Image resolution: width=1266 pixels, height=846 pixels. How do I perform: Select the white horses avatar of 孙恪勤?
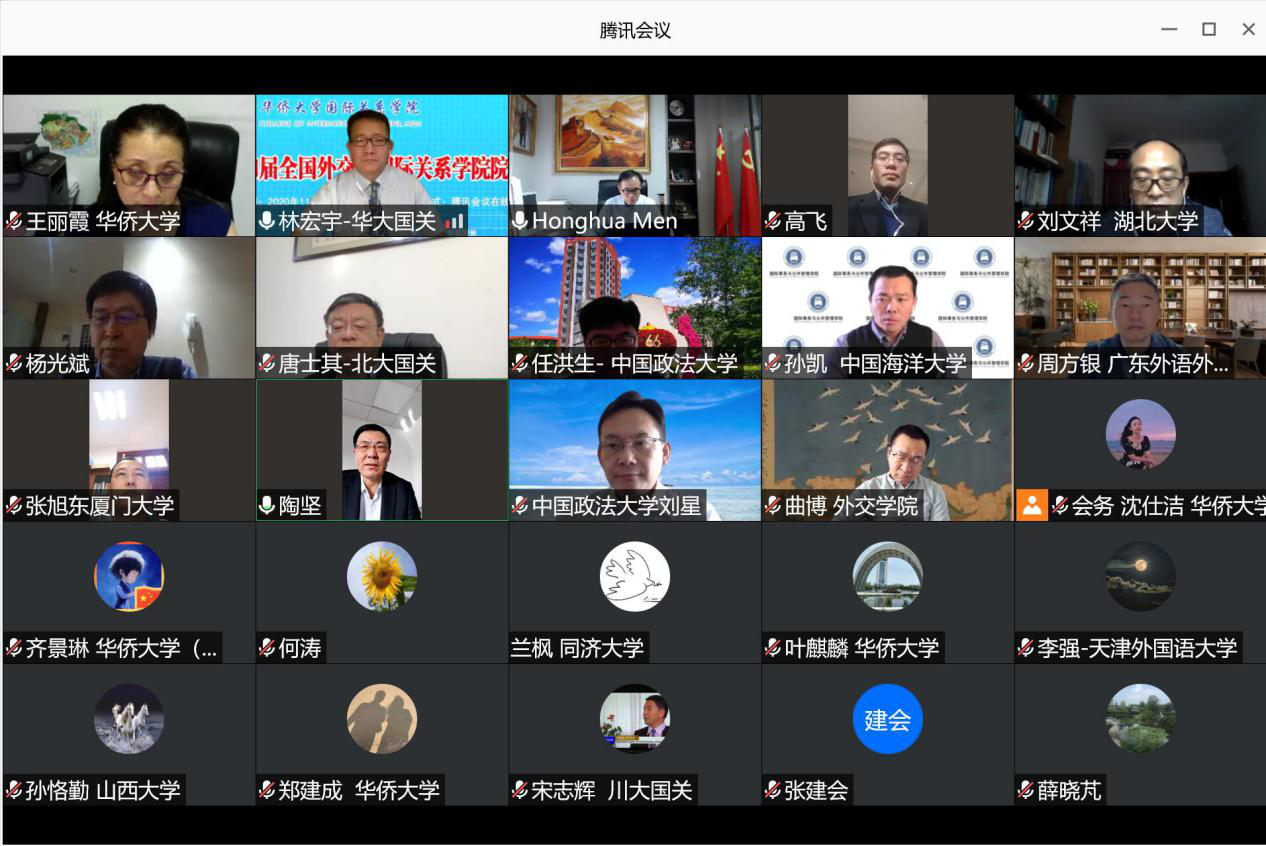click(129, 719)
